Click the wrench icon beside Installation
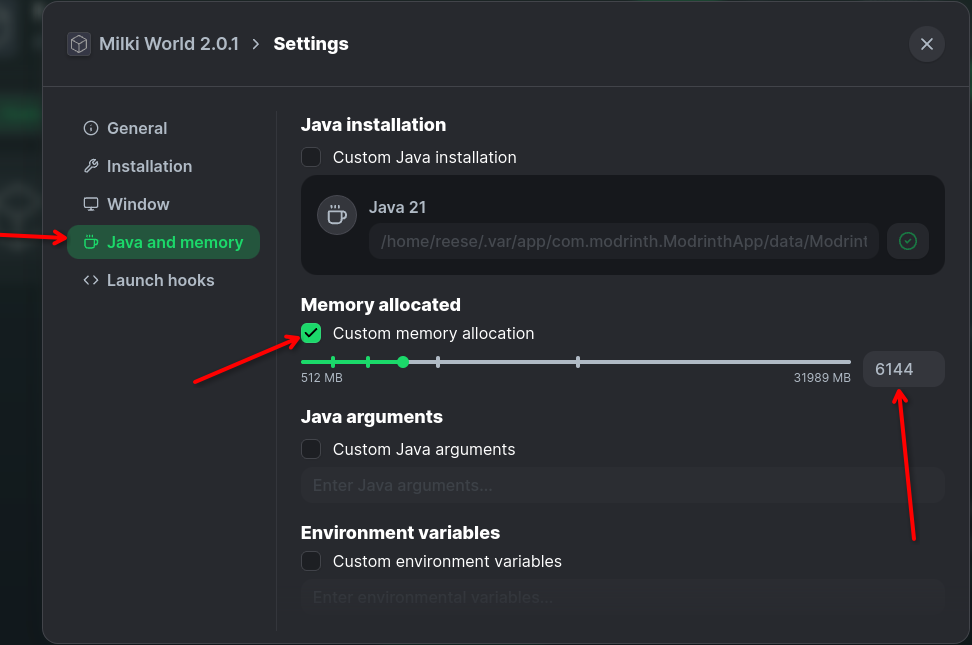Viewport: 972px width, 645px height. [x=91, y=166]
